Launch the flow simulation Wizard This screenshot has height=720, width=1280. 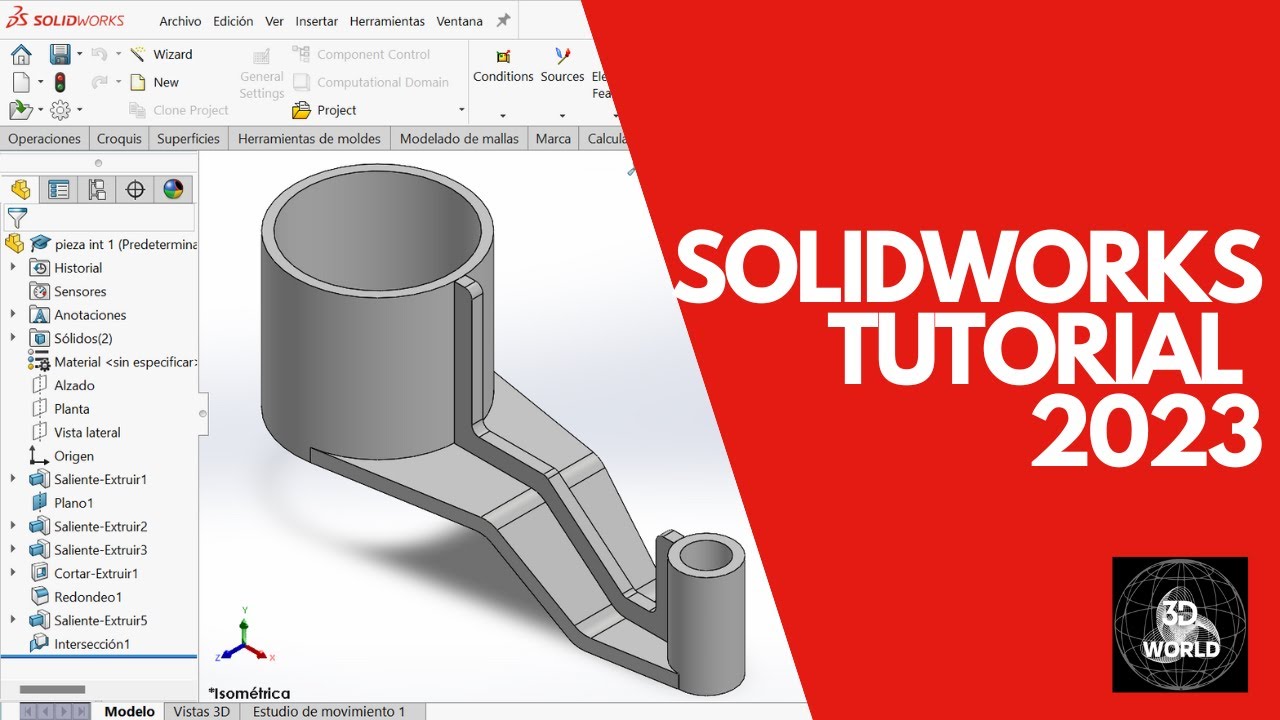[x=161, y=54]
